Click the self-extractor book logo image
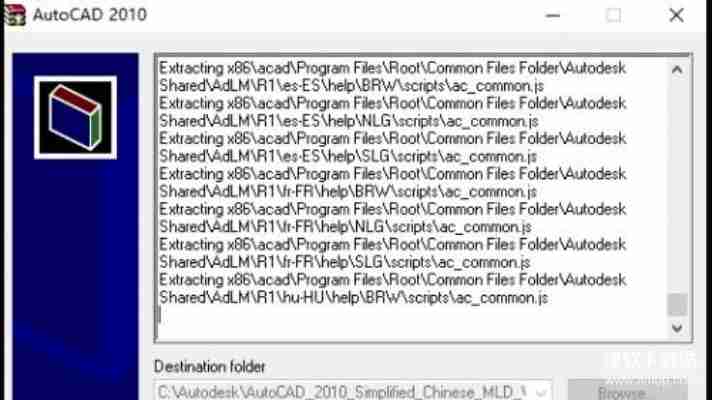 75,118
